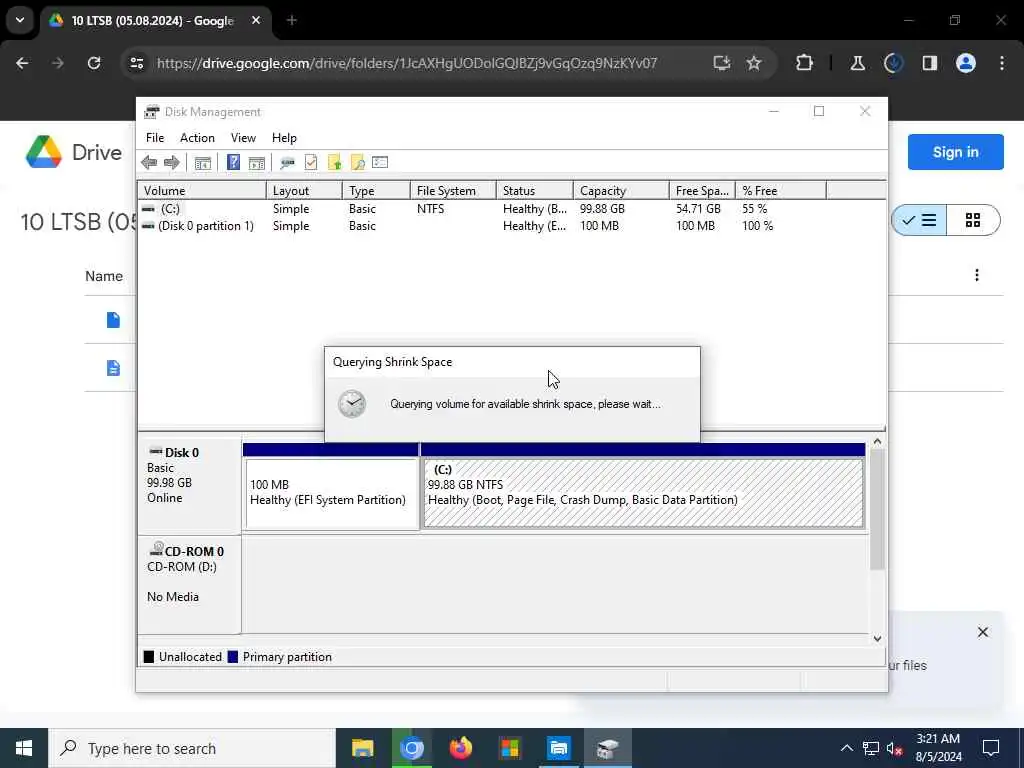Sort by the Volume column header

[202, 191]
